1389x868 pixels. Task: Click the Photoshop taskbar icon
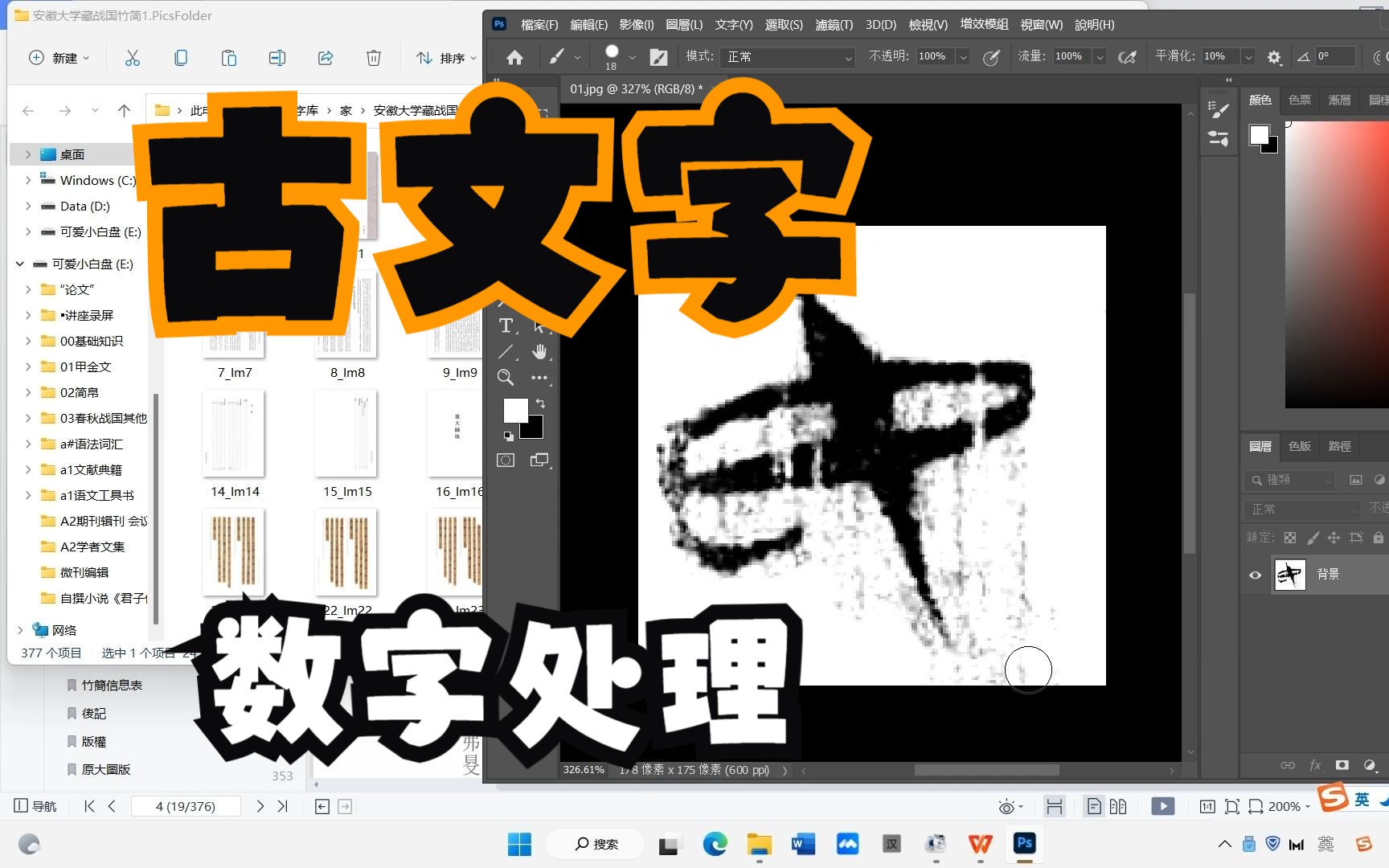click(x=1024, y=844)
